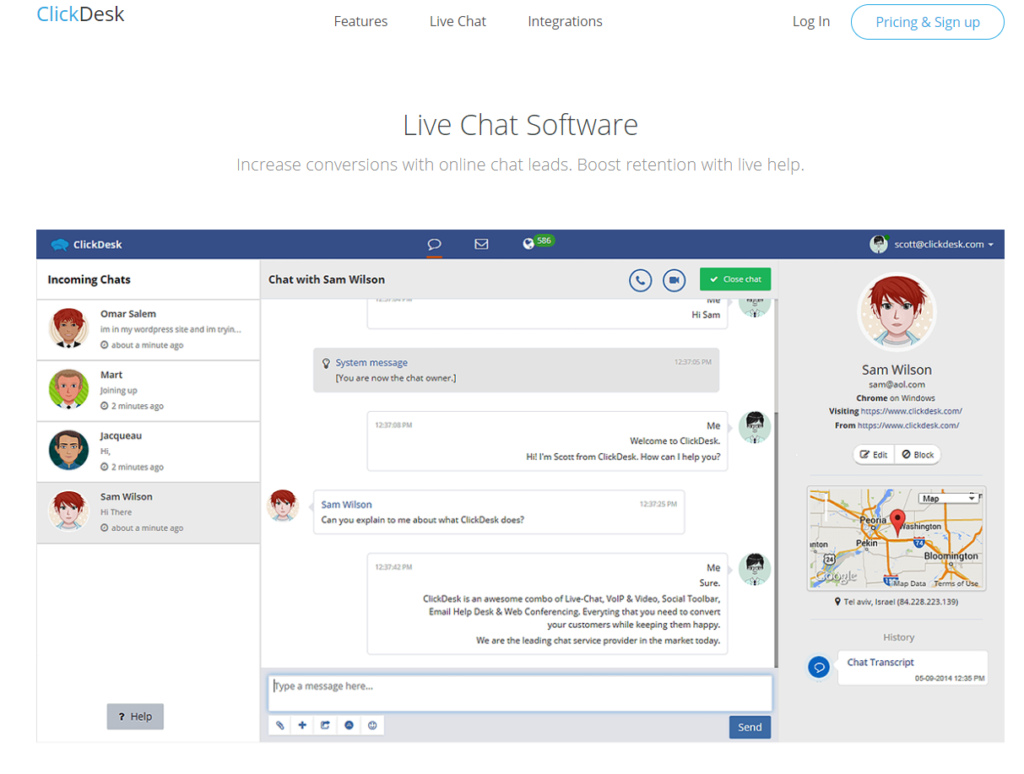Open the Chat Transcript history entry

click(x=913, y=668)
